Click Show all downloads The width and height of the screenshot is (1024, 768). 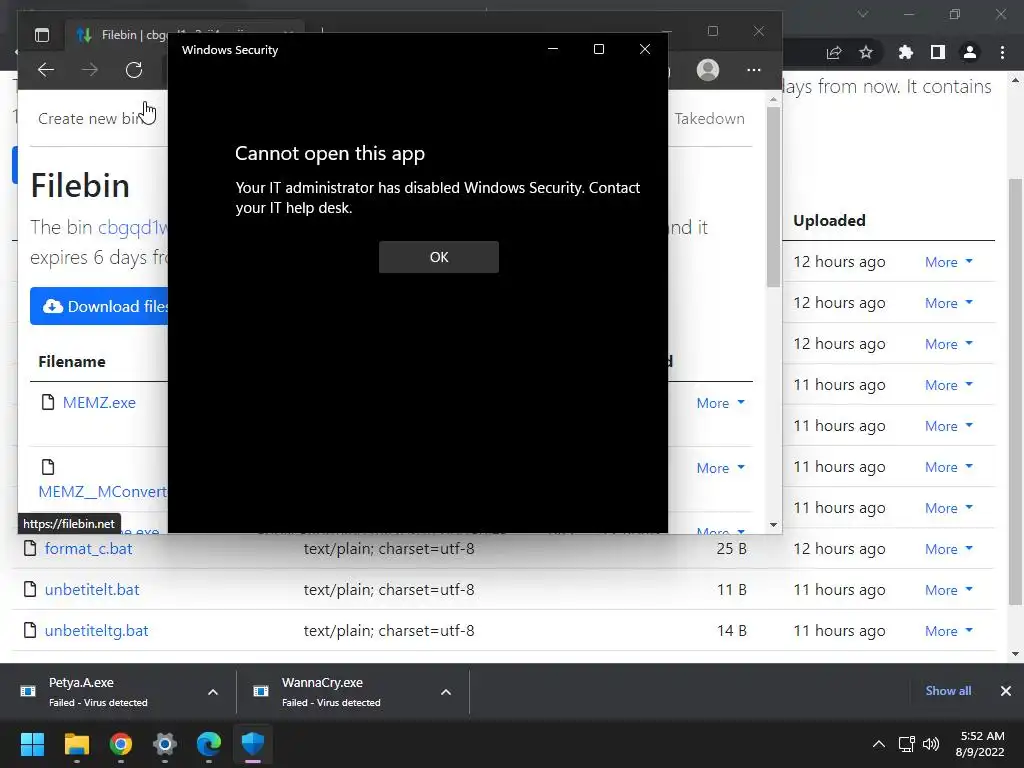coord(948,691)
